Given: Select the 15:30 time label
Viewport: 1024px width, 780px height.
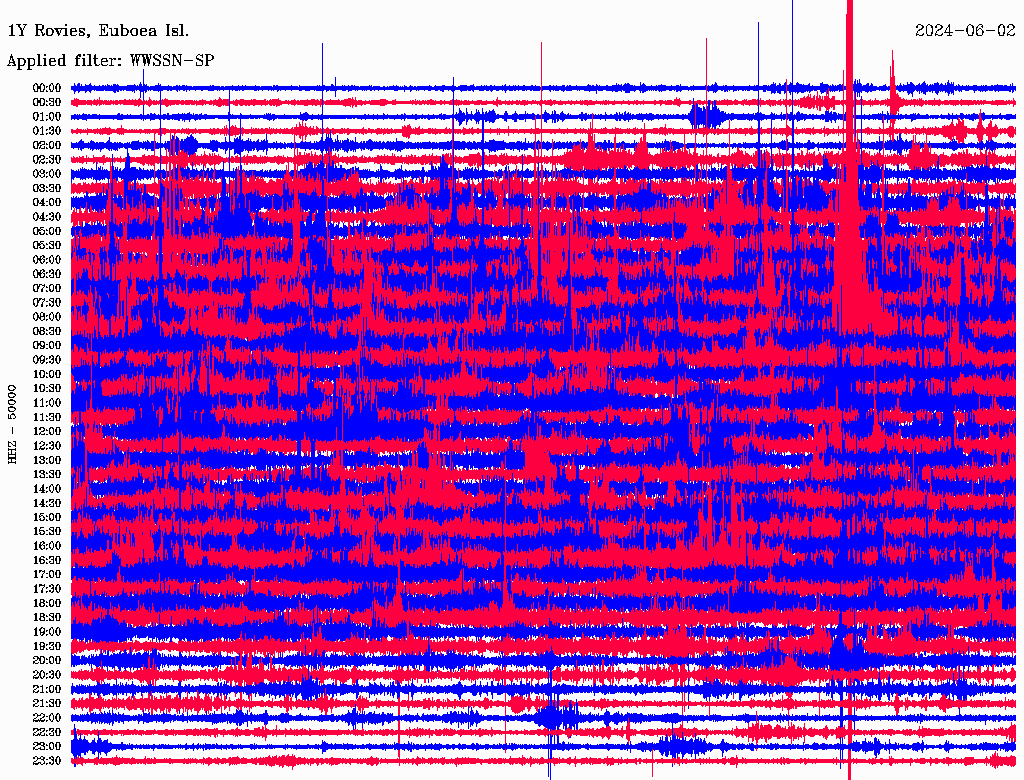Looking at the screenshot, I should pos(47,532).
